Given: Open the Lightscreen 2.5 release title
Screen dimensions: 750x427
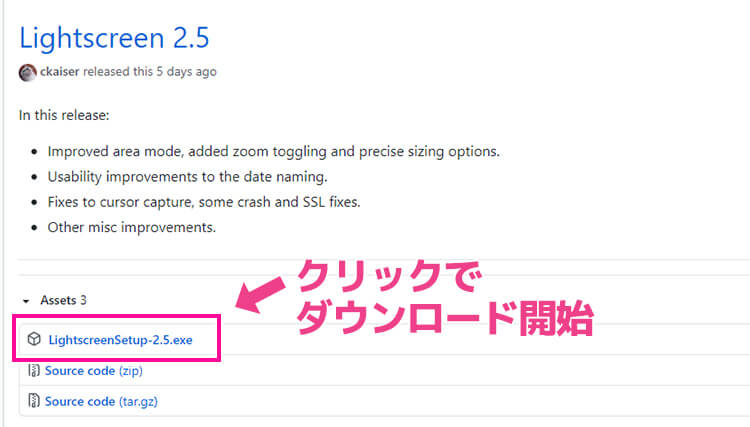Looking at the screenshot, I should 114,38.
